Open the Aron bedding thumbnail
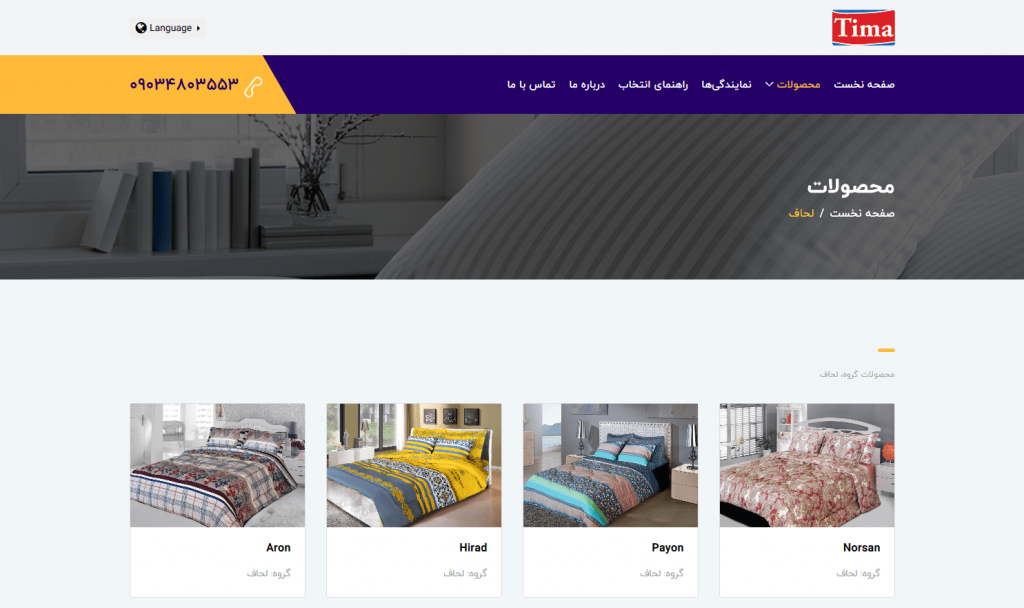This screenshot has width=1024, height=608. (x=217, y=465)
